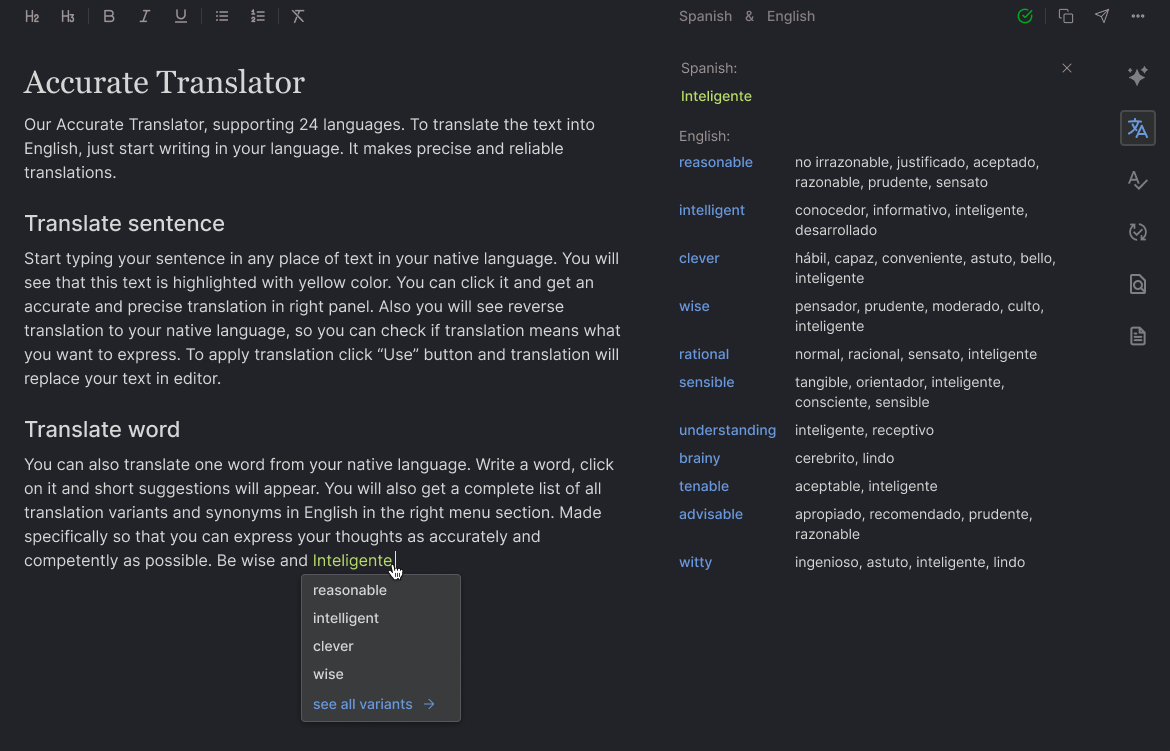Click the green checkmark status icon
Screen dimensions: 1170x751
[1024, 16]
